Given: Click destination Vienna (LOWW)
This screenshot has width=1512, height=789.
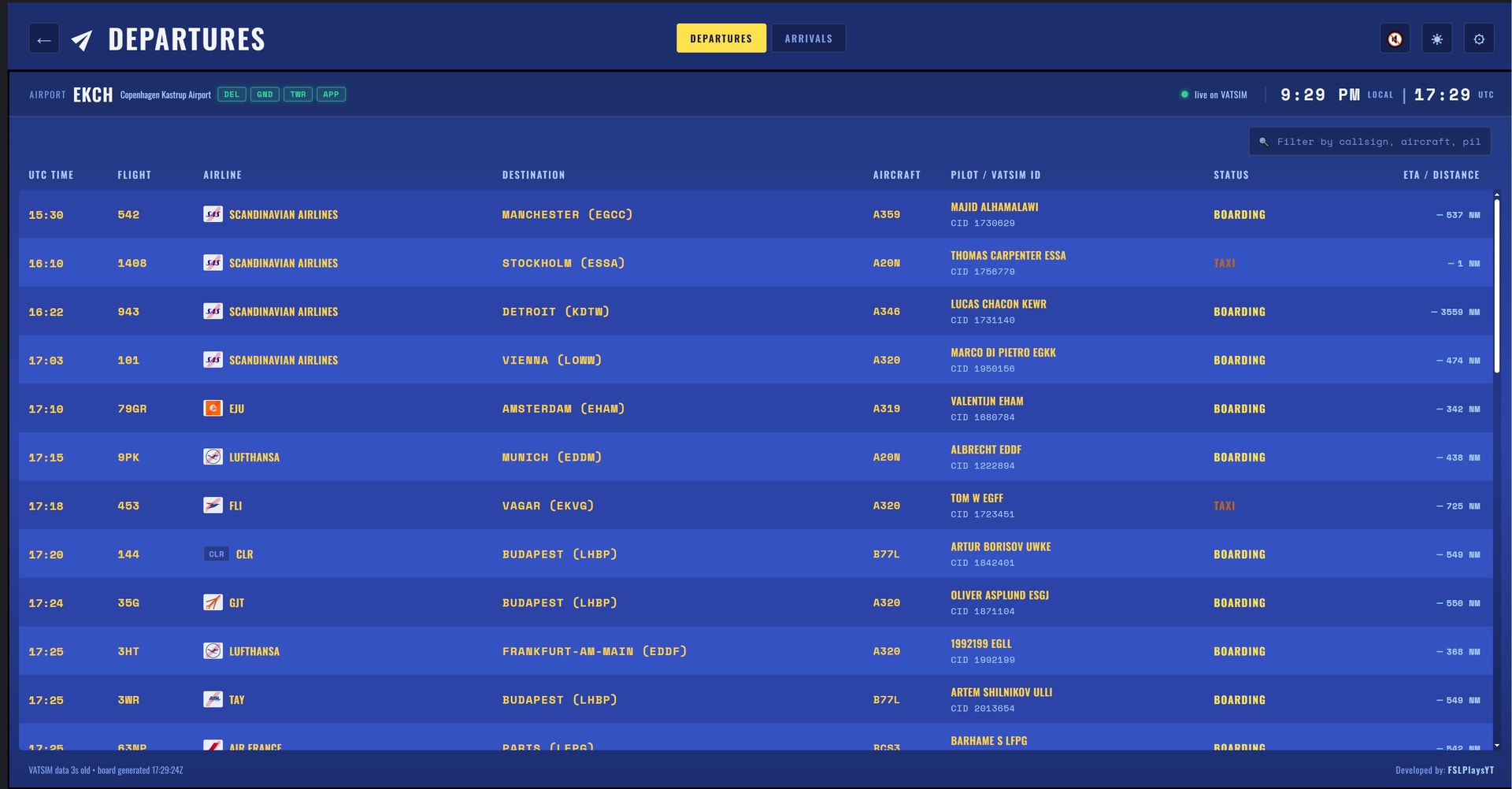Looking at the screenshot, I should pos(551,360).
